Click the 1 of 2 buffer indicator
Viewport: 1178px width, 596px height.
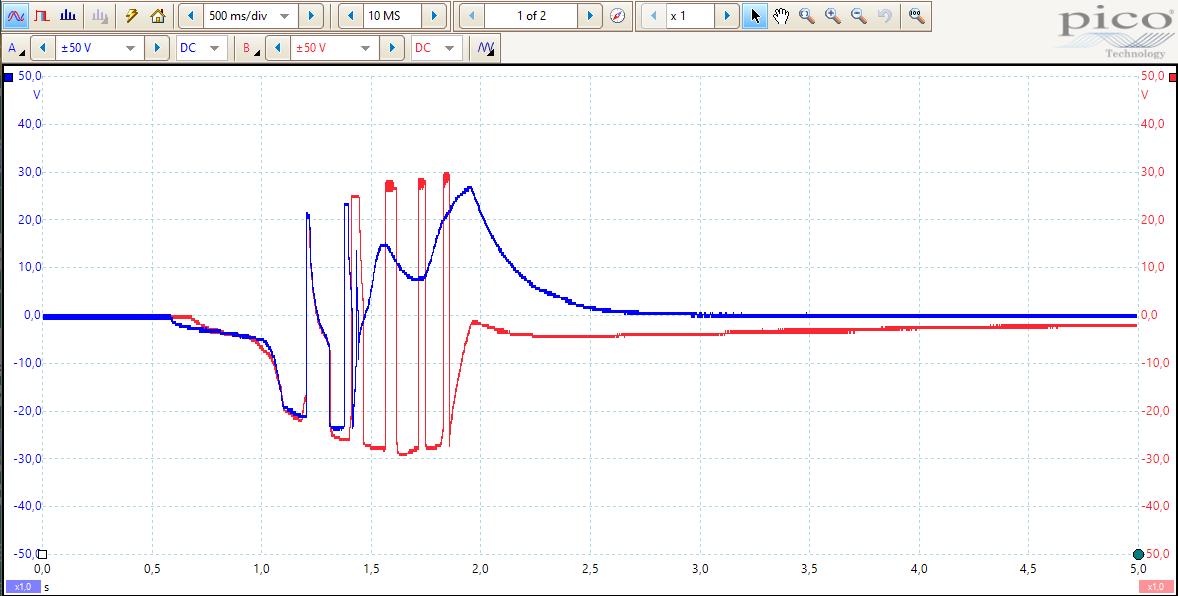point(531,15)
